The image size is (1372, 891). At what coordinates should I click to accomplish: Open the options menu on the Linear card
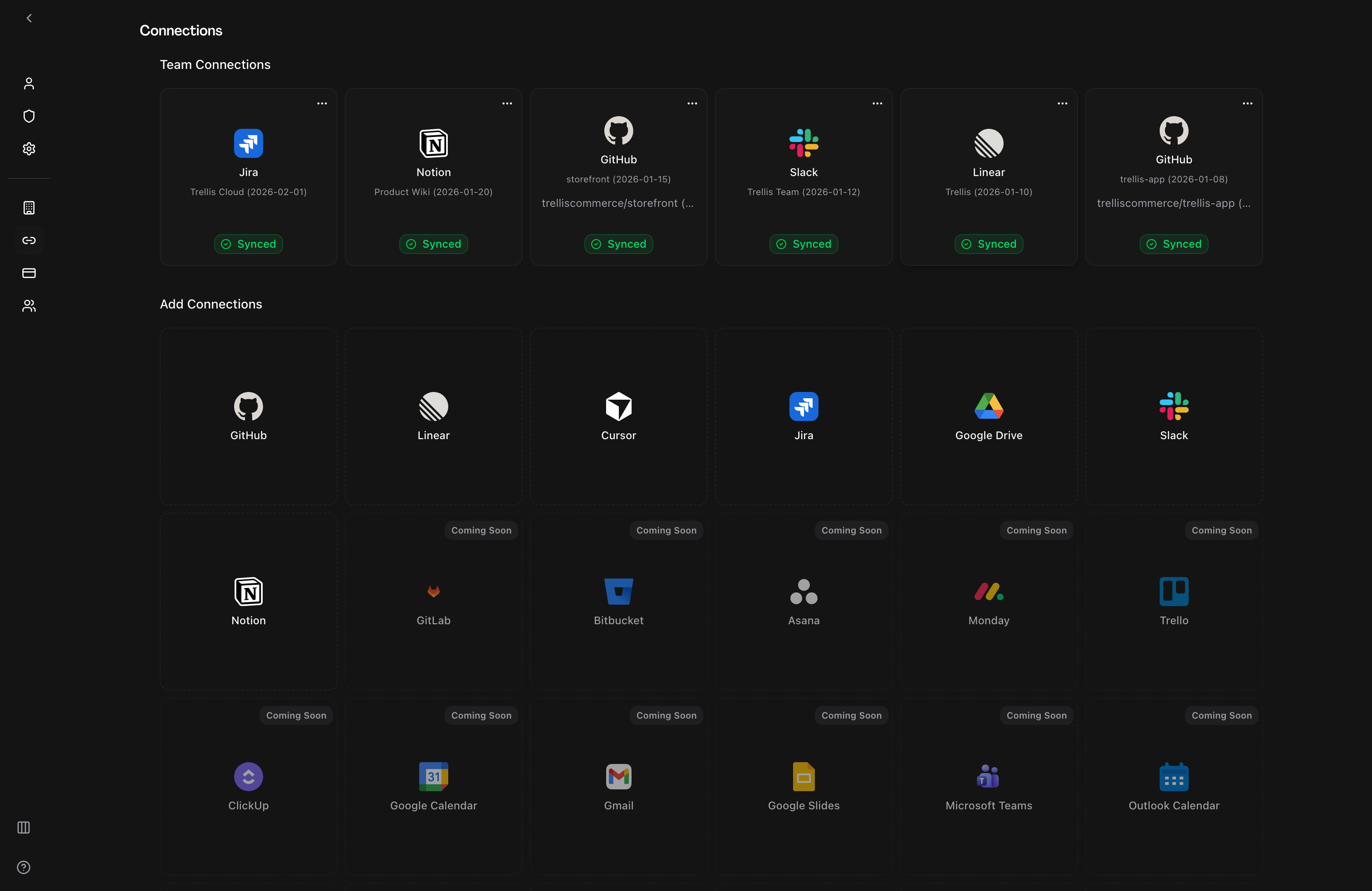click(1062, 103)
